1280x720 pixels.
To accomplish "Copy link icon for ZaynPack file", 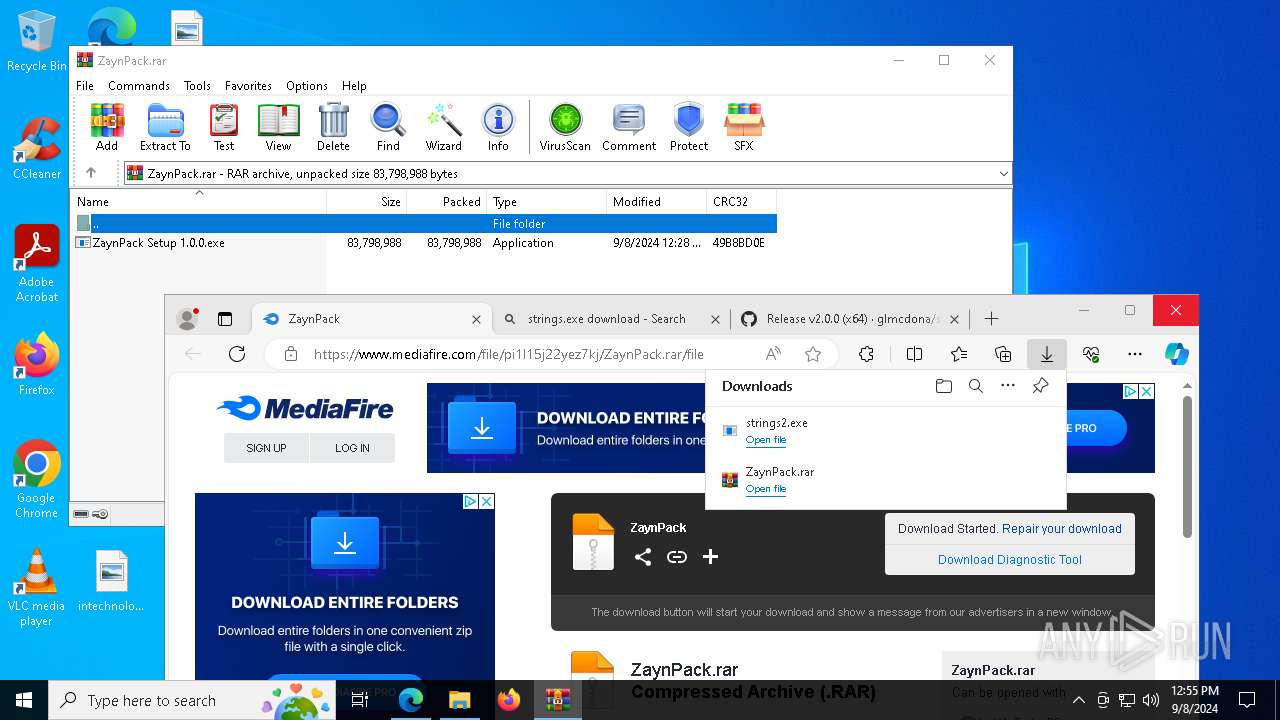I will click(677, 557).
